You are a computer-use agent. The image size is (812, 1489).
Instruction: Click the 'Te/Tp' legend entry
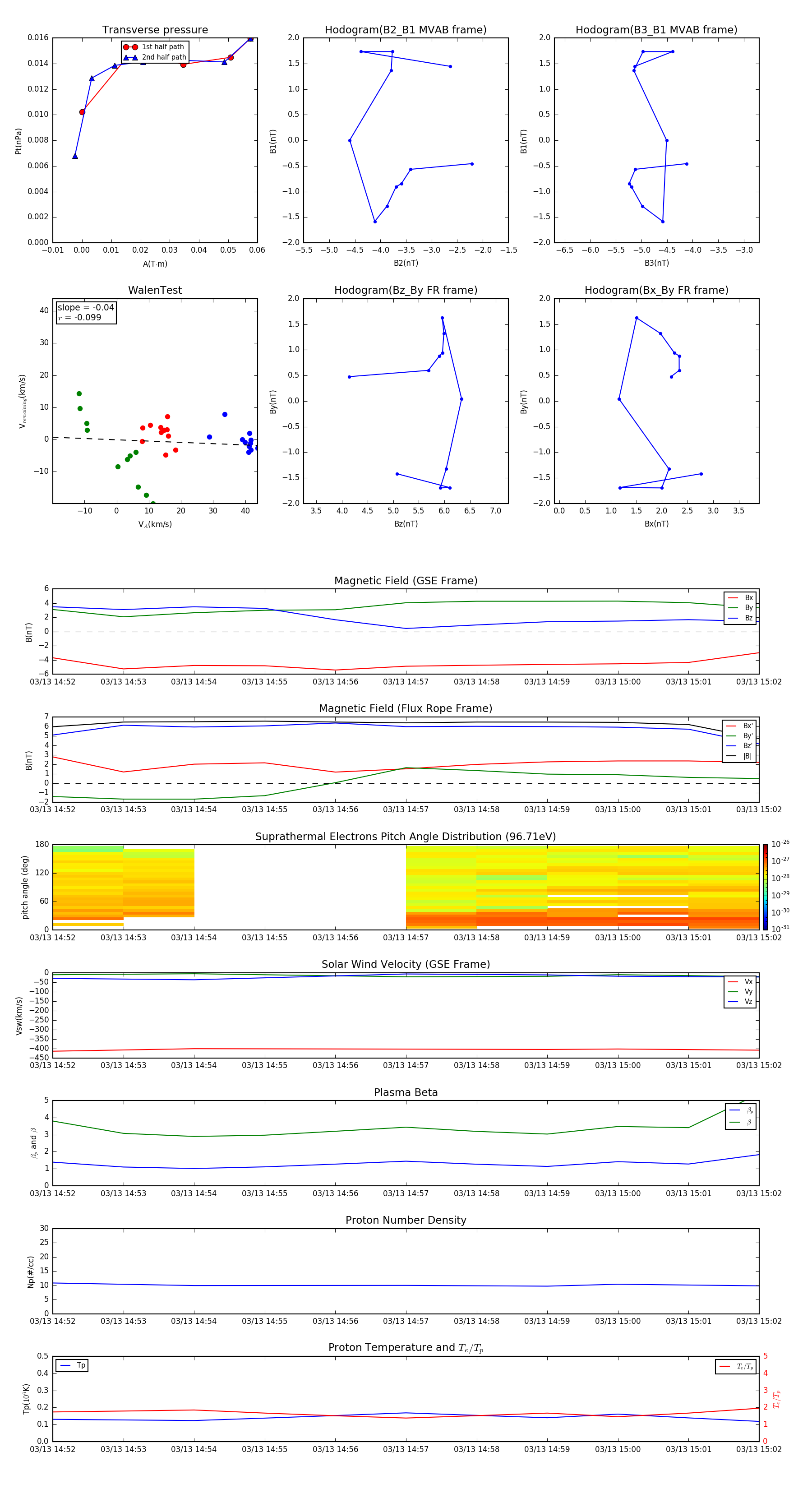[736, 1366]
